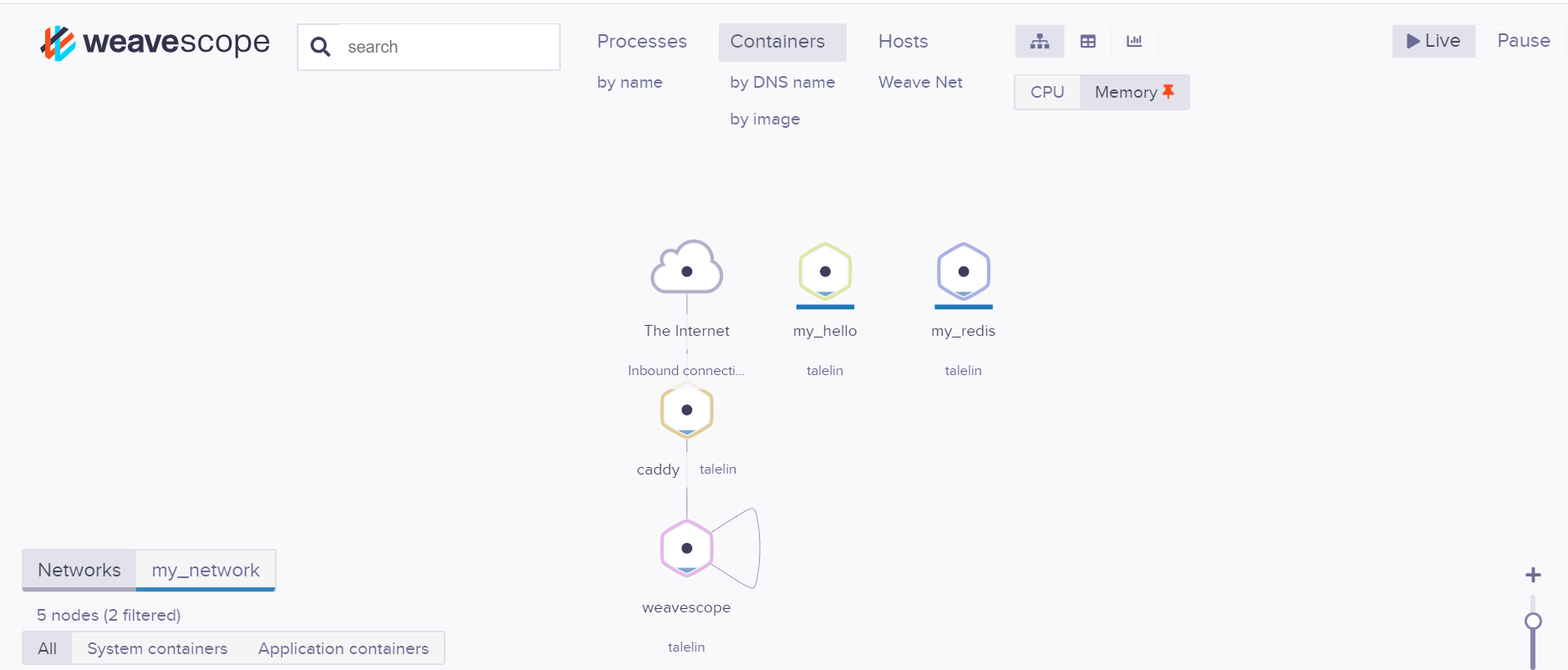The width and height of the screenshot is (1568, 670).
Task: Toggle the Networks overlay
Action: coord(79,570)
